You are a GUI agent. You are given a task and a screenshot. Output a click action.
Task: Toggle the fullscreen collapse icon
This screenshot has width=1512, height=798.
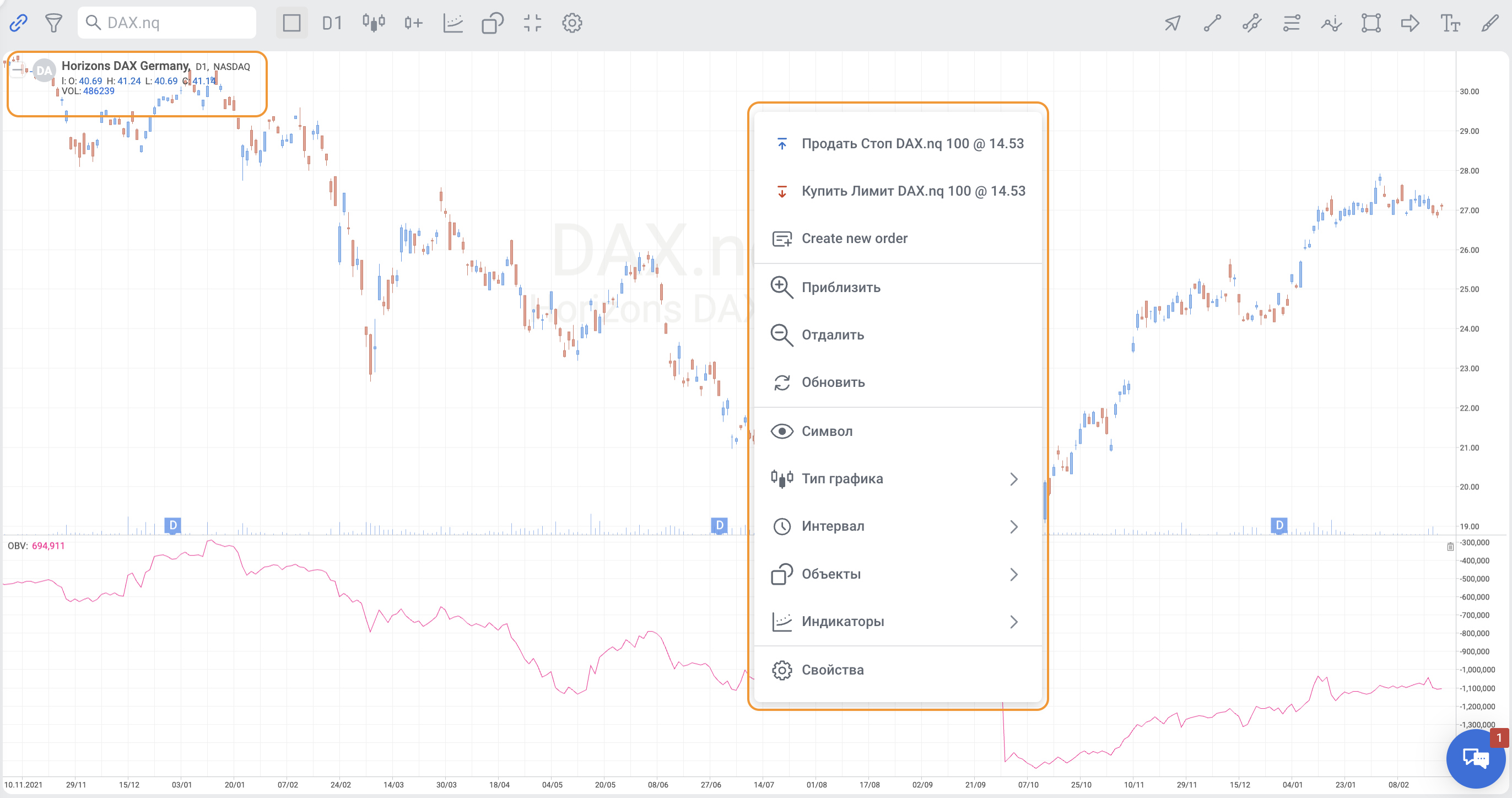coord(532,23)
